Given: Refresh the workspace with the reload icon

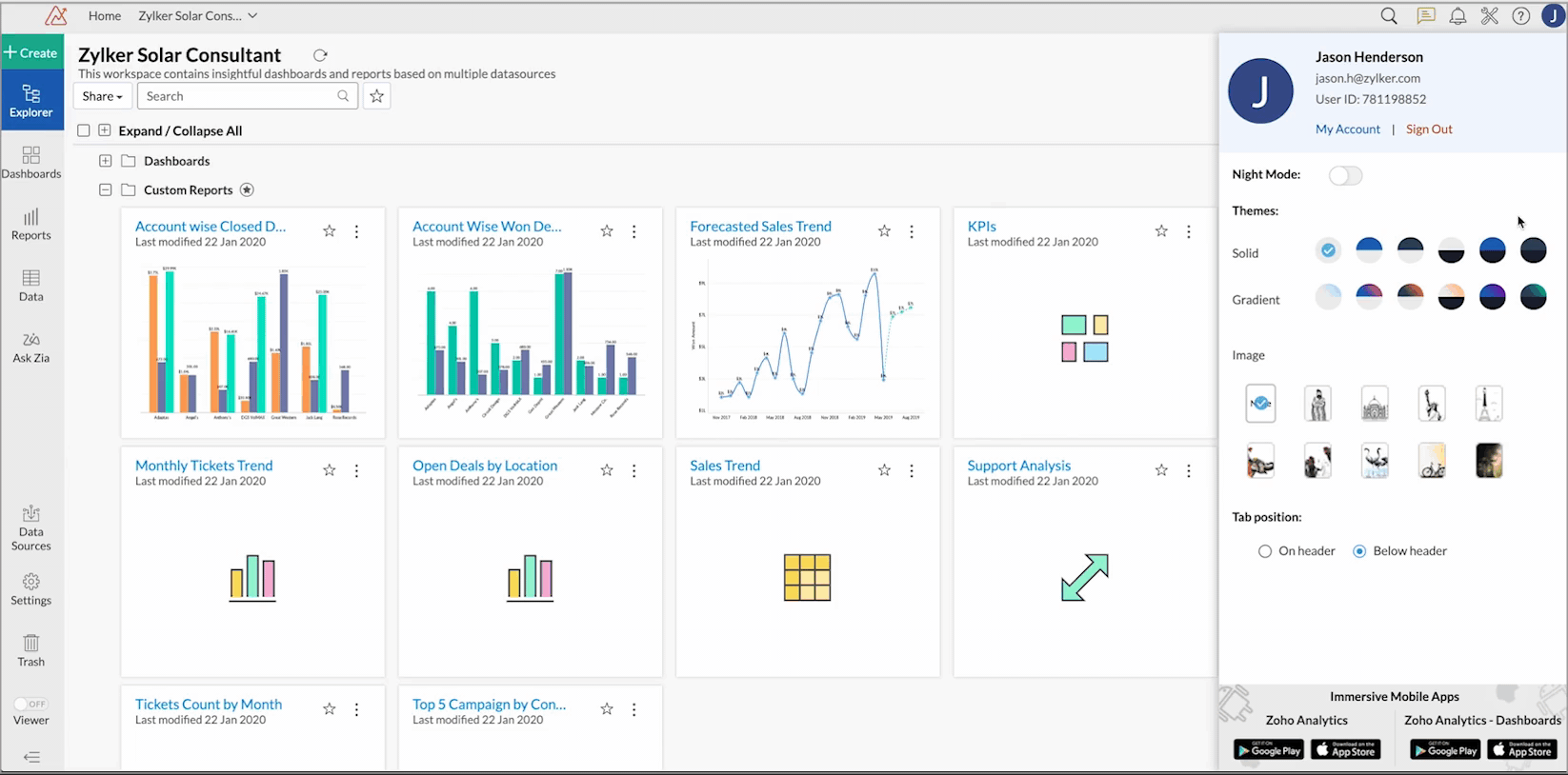Looking at the screenshot, I should [320, 55].
